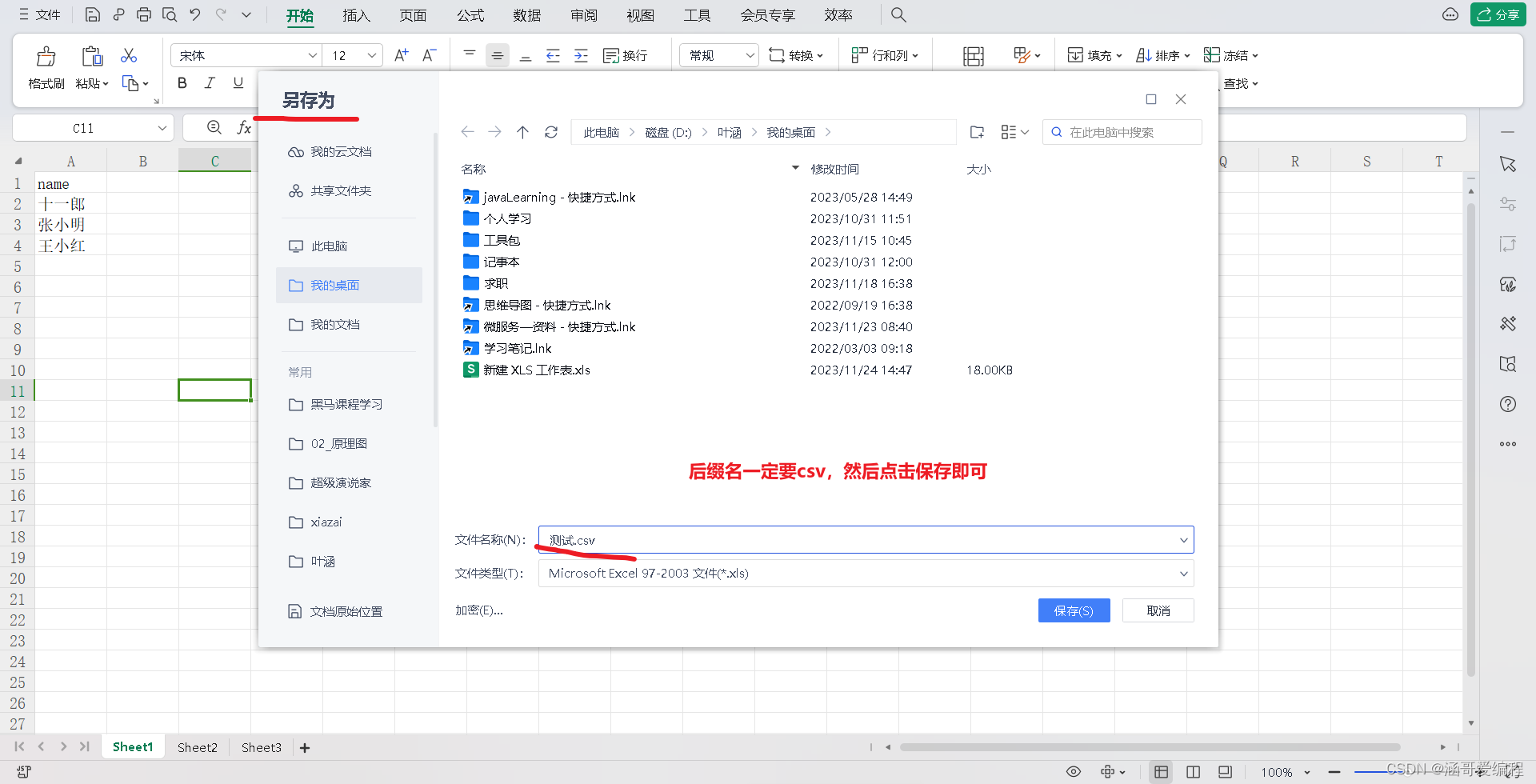Switch to page layout view in status bar
This screenshot has width=1536, height=784.
pyautogui.click(x=1193, y=772)
